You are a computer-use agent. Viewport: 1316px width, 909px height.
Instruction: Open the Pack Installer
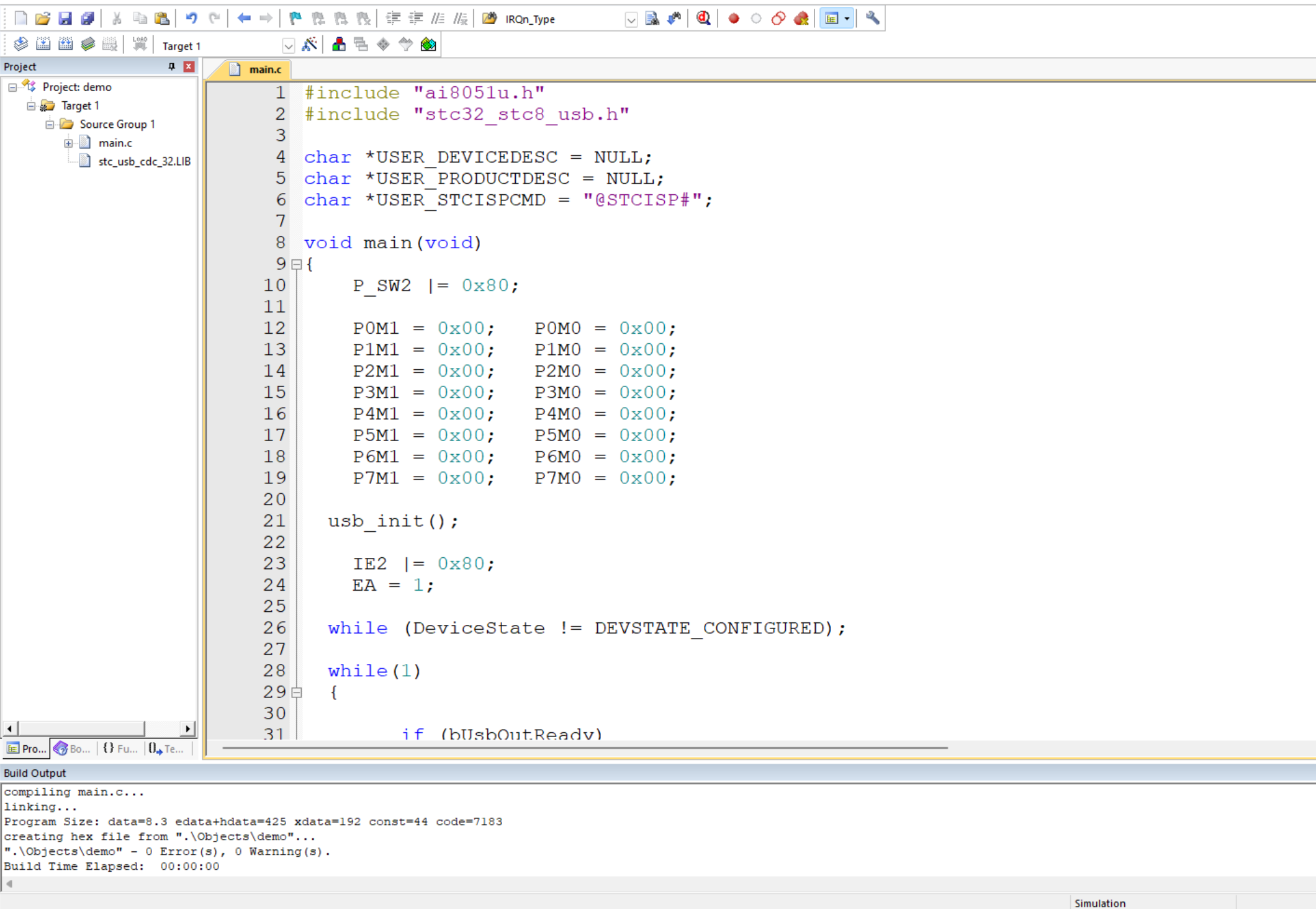coord(428,45)
